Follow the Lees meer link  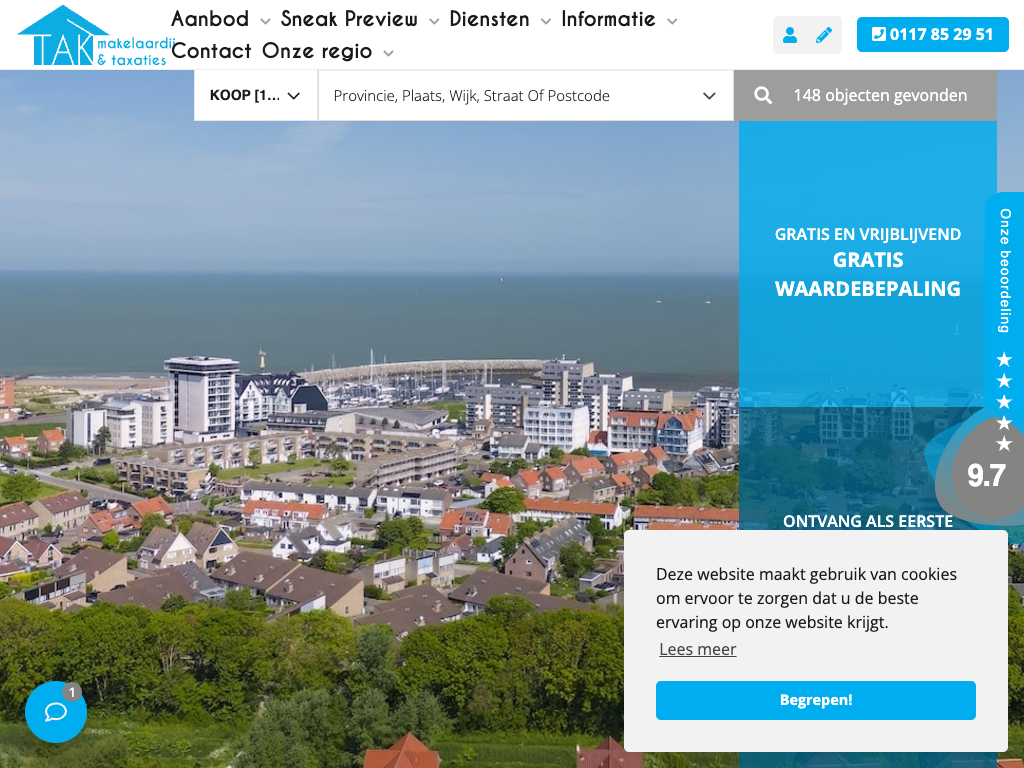(697, 649)
